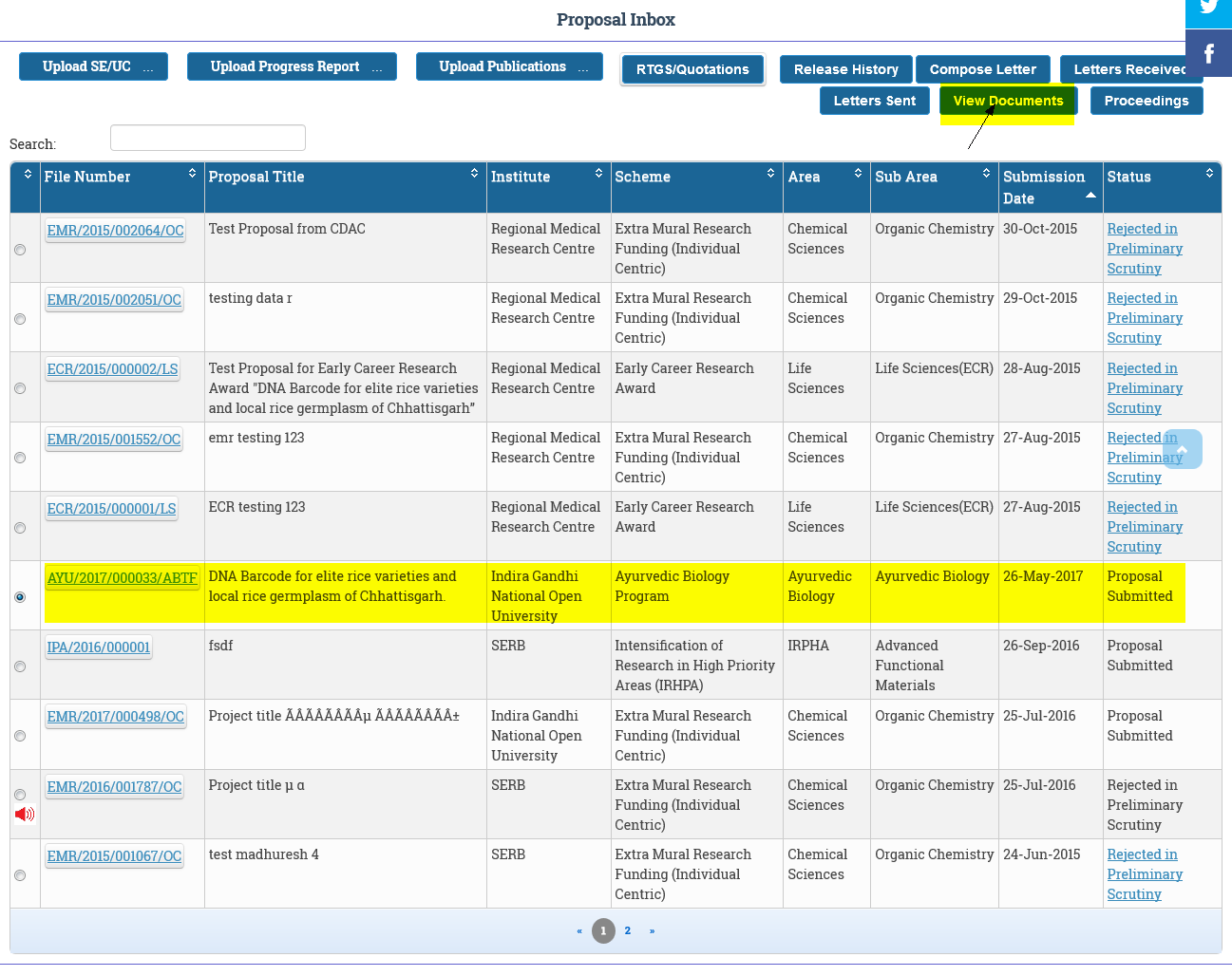1232x976 pixels.
Task: Open file ECR/2015/000002/LS
Action: click(x=113, y=369)
